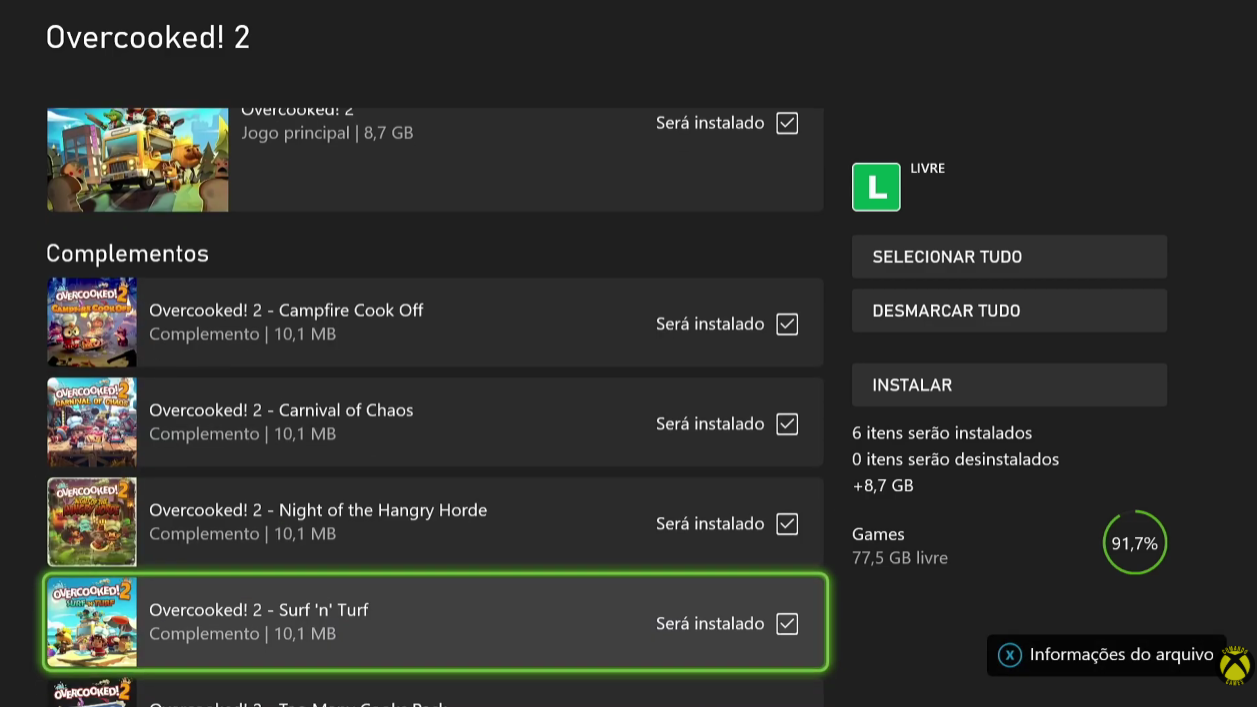The height and width of the screenshot is (707, 1257).
Task: Click the green L rating icon
Action: click(876, 187)
